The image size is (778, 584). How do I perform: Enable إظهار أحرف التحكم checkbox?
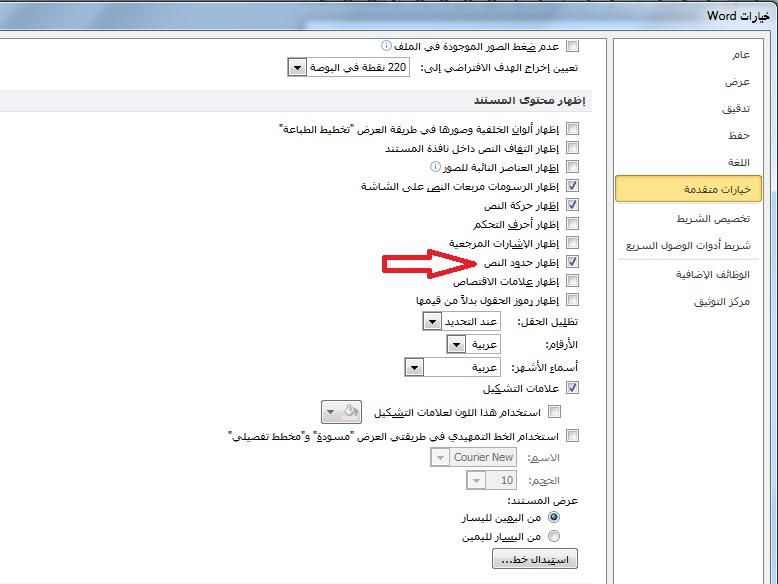pyautogui.click(x=572, y=224)
